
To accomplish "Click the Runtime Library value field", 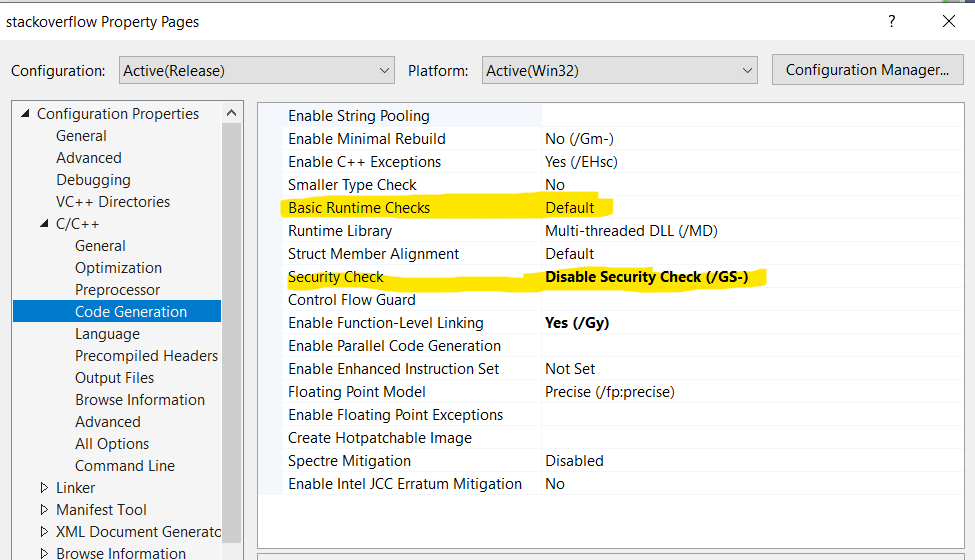I will tap(631, 231).
